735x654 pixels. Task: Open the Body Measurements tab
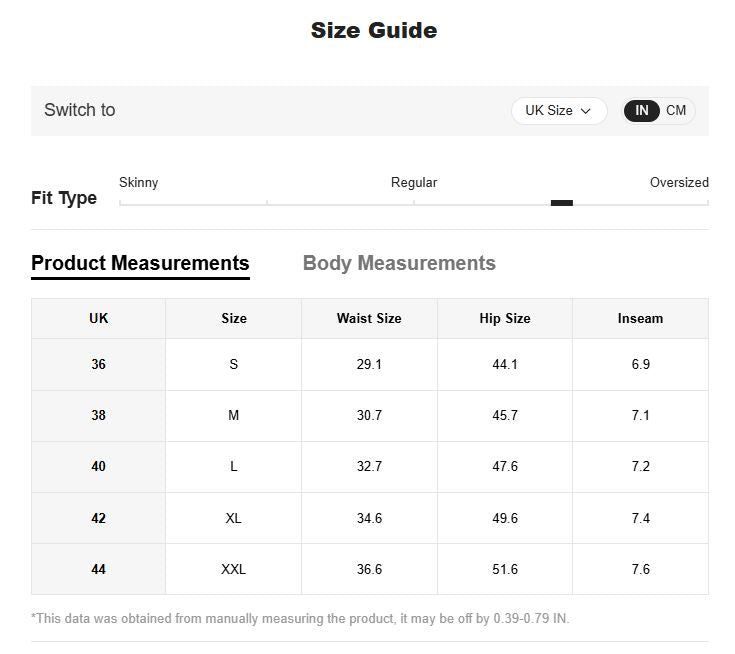(399, 263)
